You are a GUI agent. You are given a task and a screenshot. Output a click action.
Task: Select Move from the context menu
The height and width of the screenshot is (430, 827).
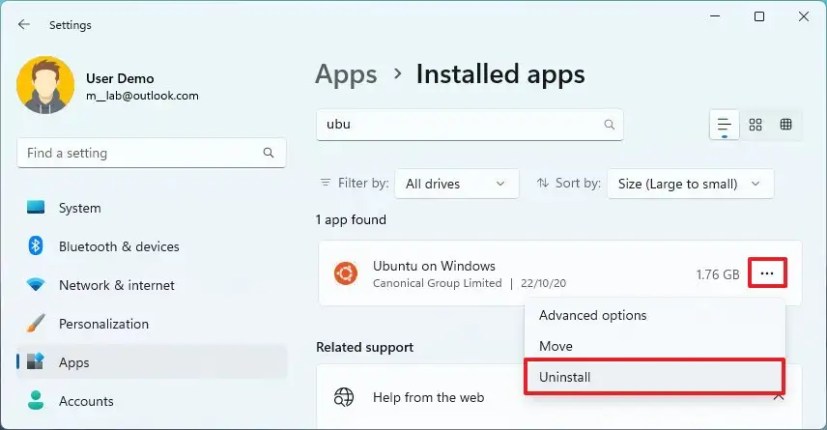(556, 346)
